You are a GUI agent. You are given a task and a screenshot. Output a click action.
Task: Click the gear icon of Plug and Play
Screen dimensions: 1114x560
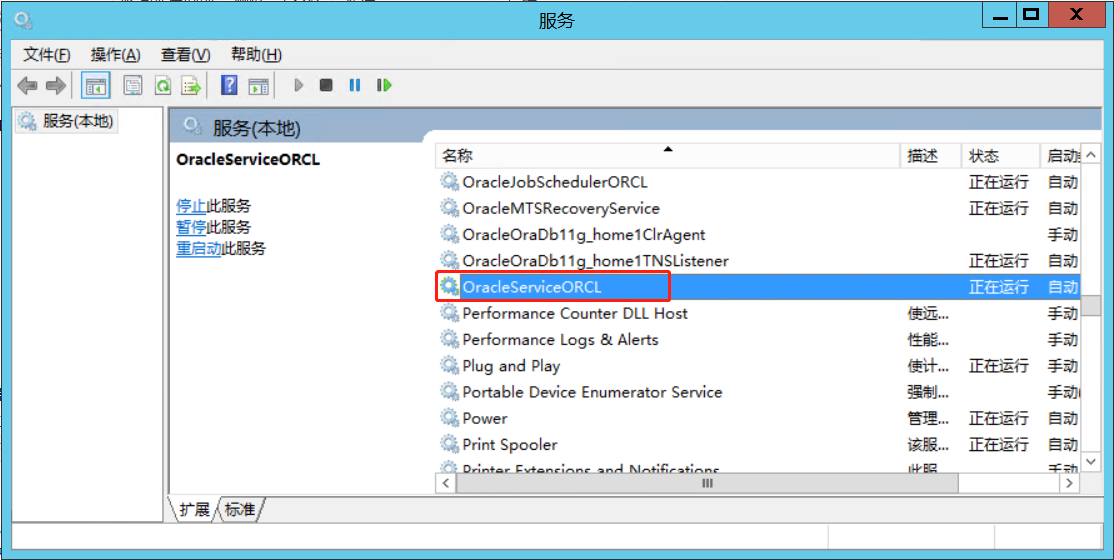point(450,366)
